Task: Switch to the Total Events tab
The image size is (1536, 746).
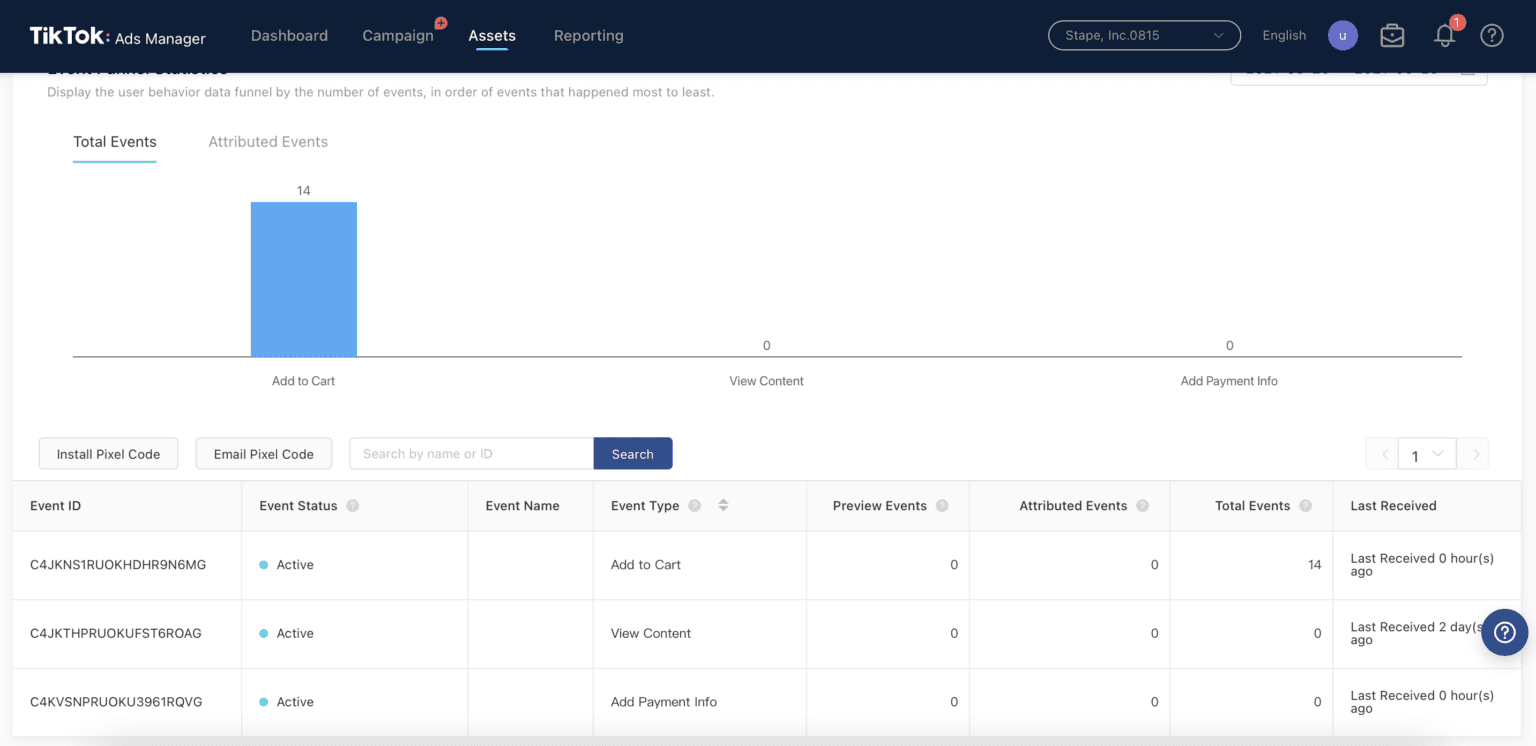Action: (x=115, y=142)
